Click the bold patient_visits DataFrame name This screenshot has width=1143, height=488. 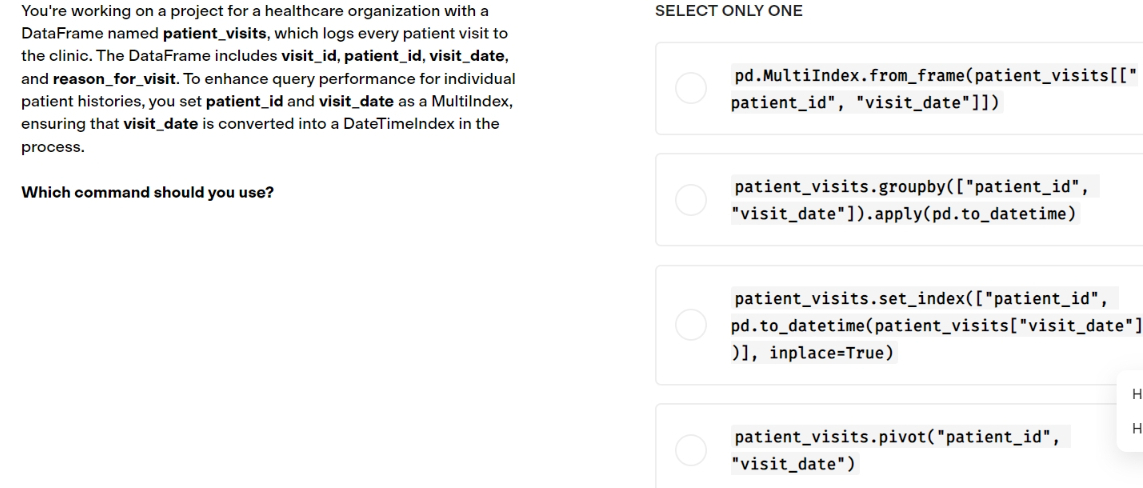215,34
